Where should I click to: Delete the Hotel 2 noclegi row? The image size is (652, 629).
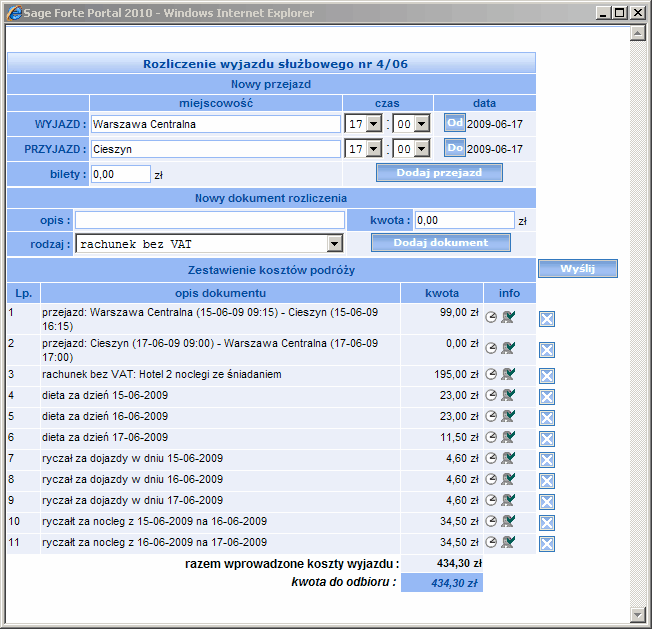[x=547, y=376]
